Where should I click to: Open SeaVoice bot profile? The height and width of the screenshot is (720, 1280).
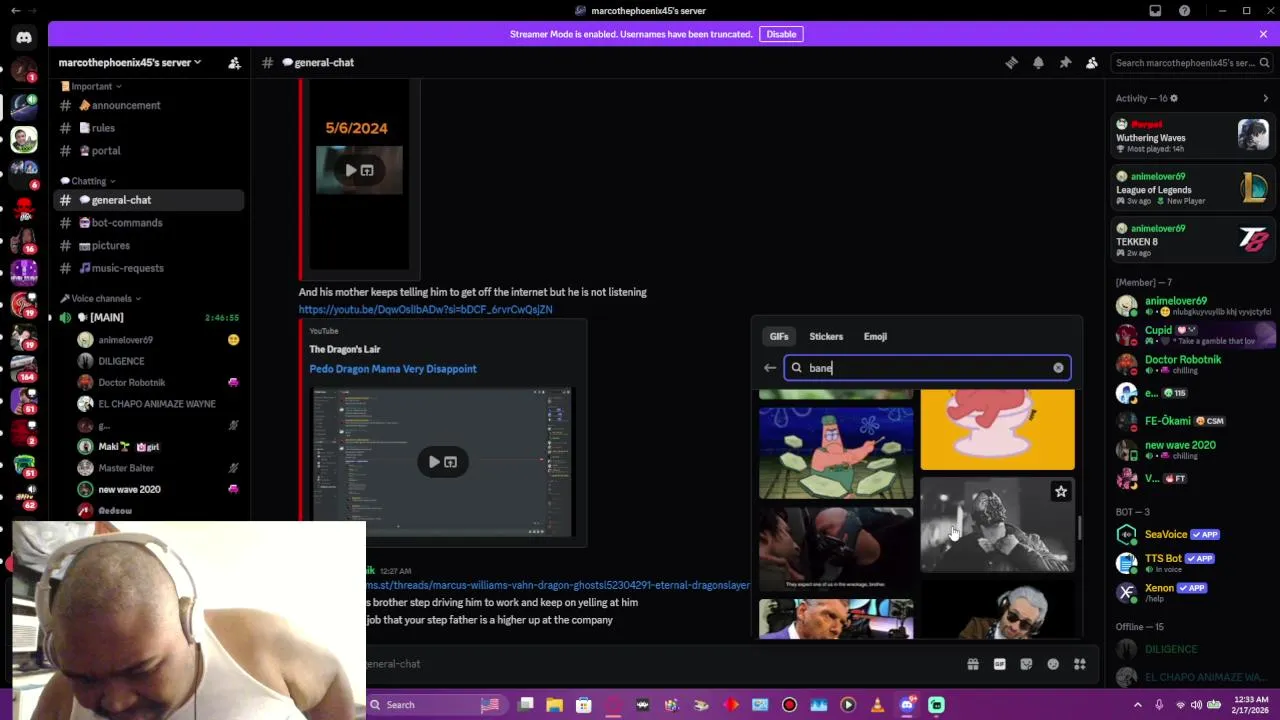pos(1194,535)
